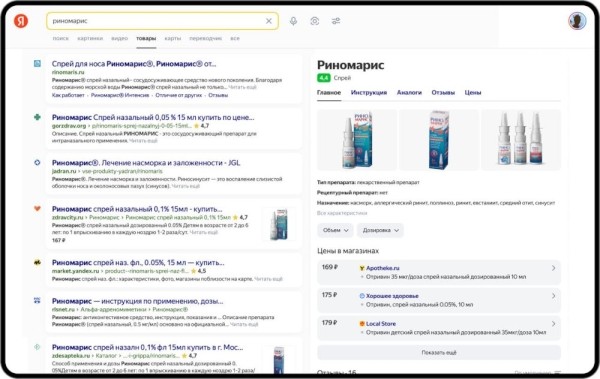Expand the Хорошее здоровье offer chevron
This screenshot has height=379, width=600.
(553, 296)
